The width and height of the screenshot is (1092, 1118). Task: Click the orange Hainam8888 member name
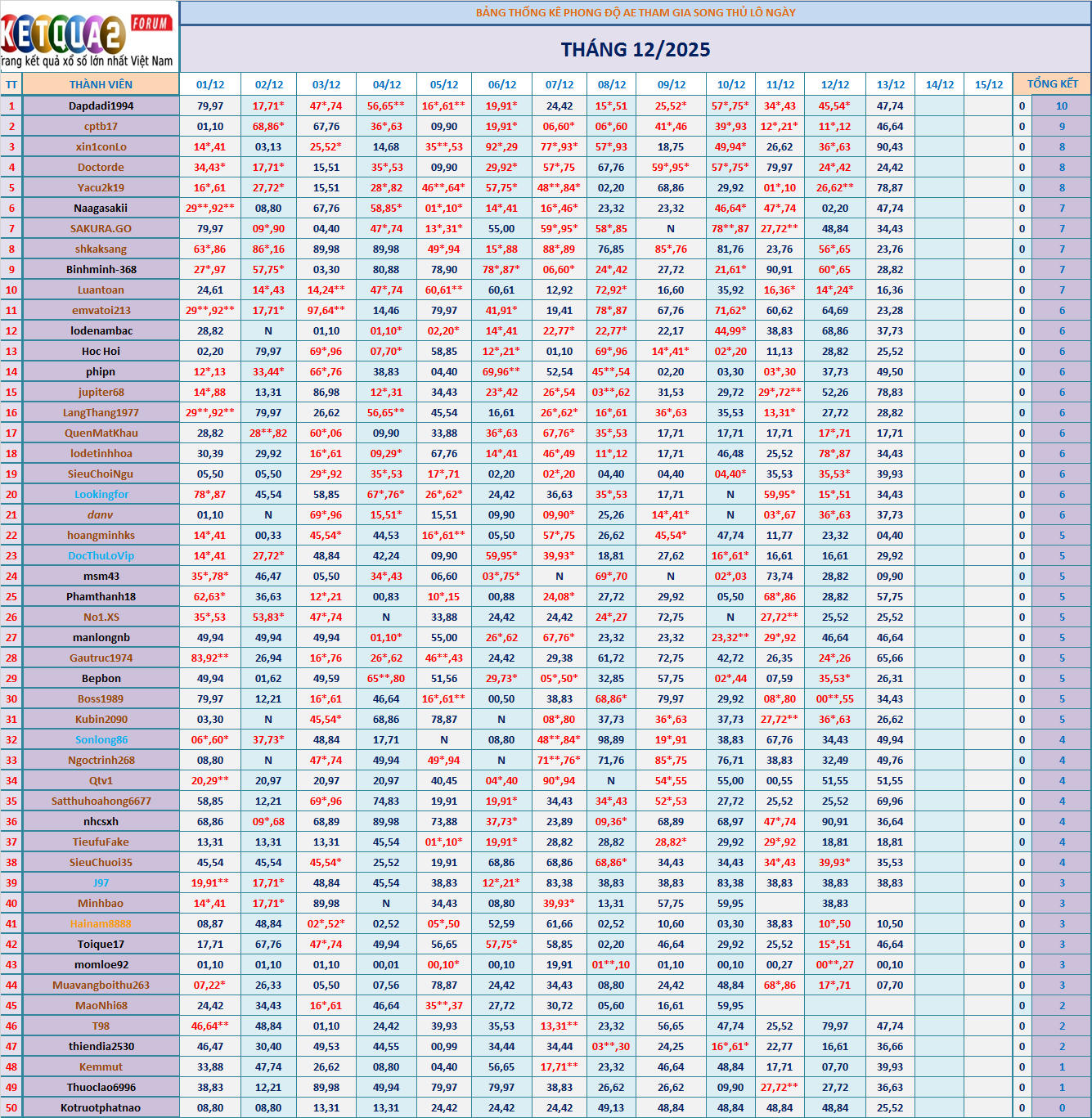click(x=101, y=923)
